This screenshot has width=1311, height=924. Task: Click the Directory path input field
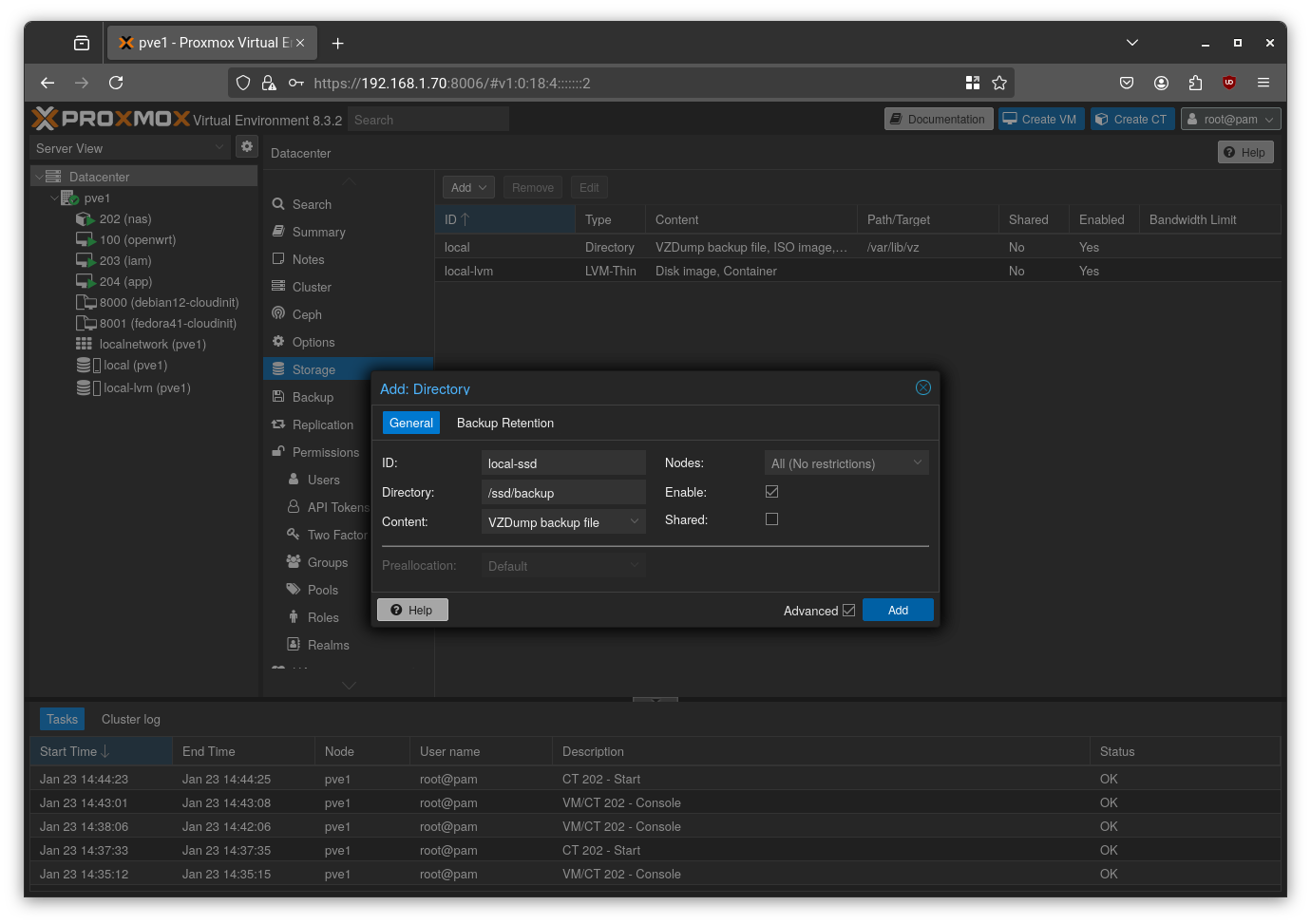tap(563, 492)
